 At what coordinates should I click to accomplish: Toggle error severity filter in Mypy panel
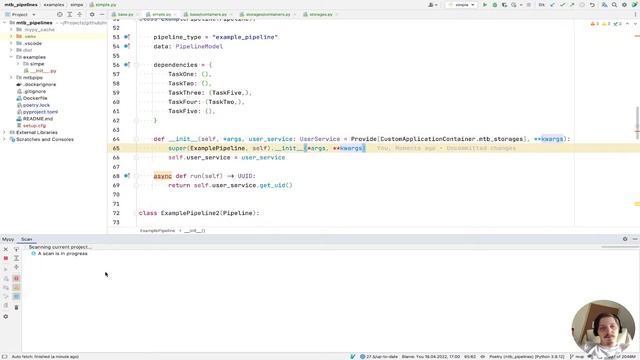tap(16, 278)
